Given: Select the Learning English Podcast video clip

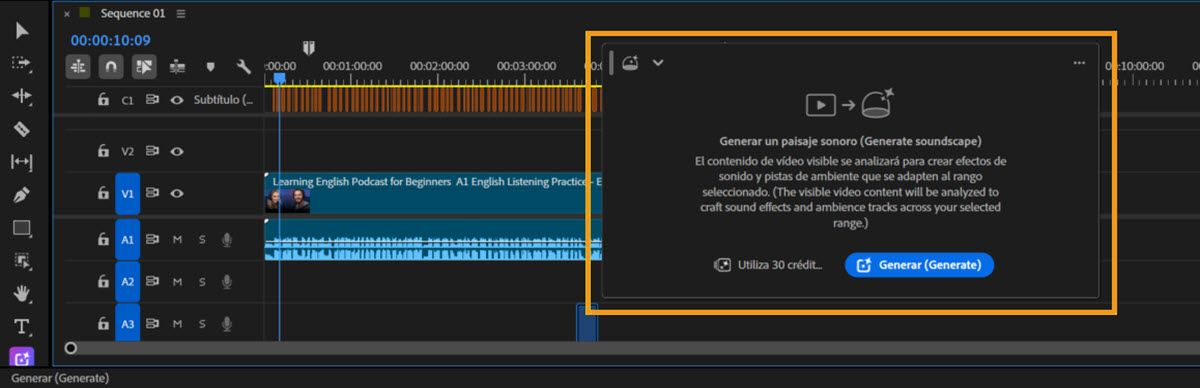Looking at the screenshot, I should tap(433, 192).
